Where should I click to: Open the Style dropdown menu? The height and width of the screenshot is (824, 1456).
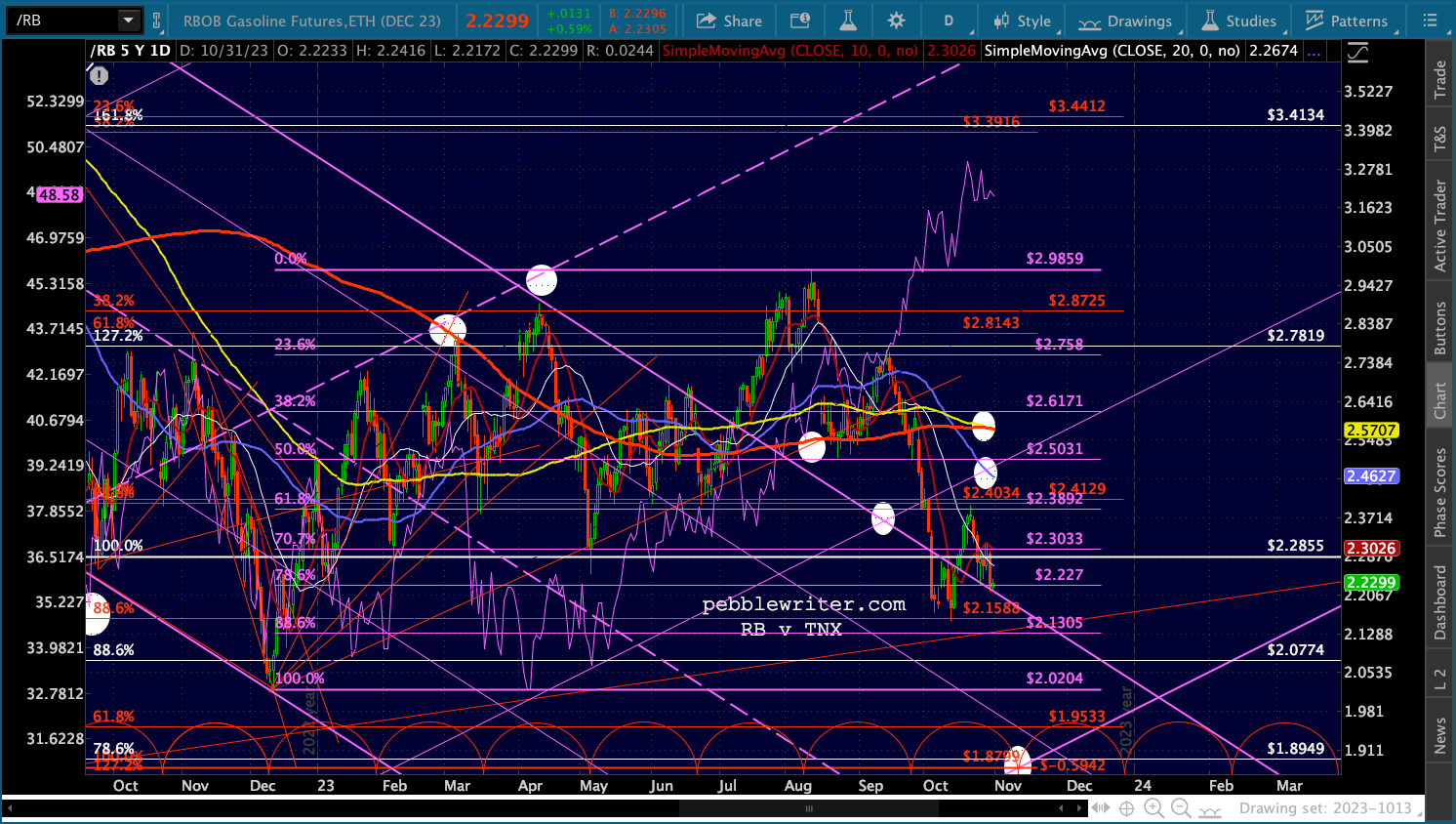[1021, 21]
